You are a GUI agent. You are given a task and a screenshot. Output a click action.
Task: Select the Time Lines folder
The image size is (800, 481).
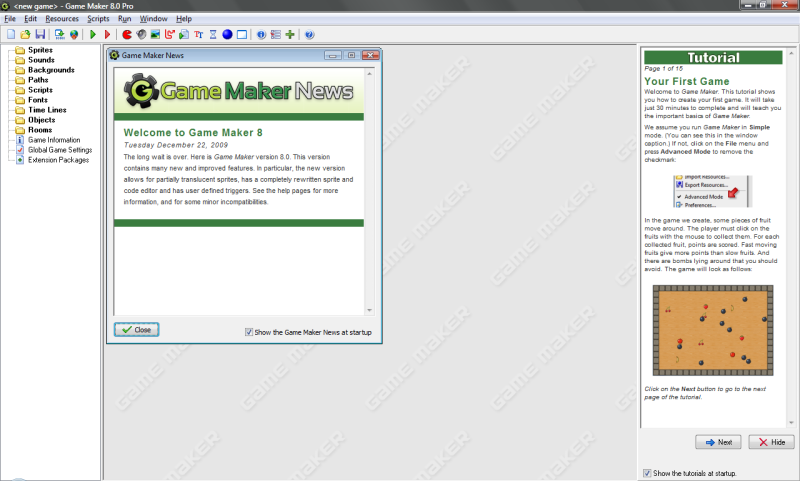click(x=47, y=110)
